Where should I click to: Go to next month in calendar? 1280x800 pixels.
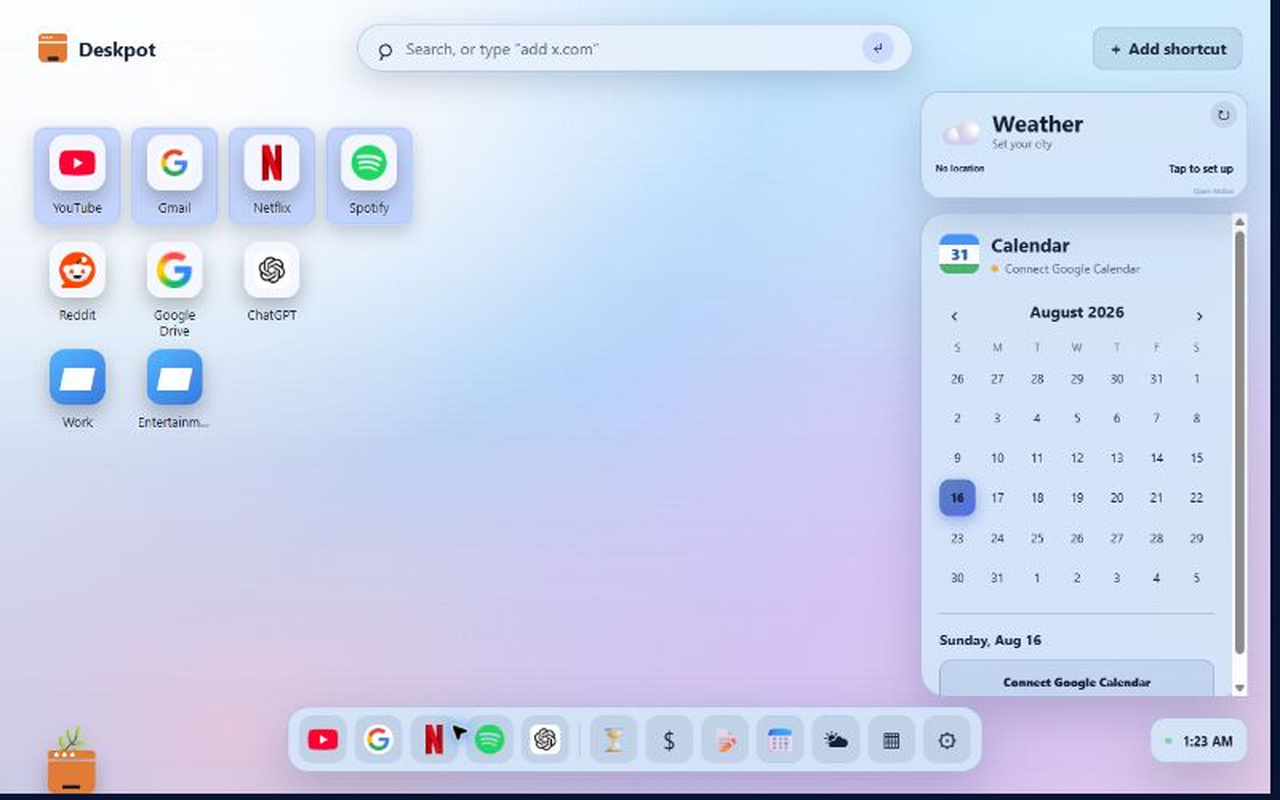[1199, 316]
